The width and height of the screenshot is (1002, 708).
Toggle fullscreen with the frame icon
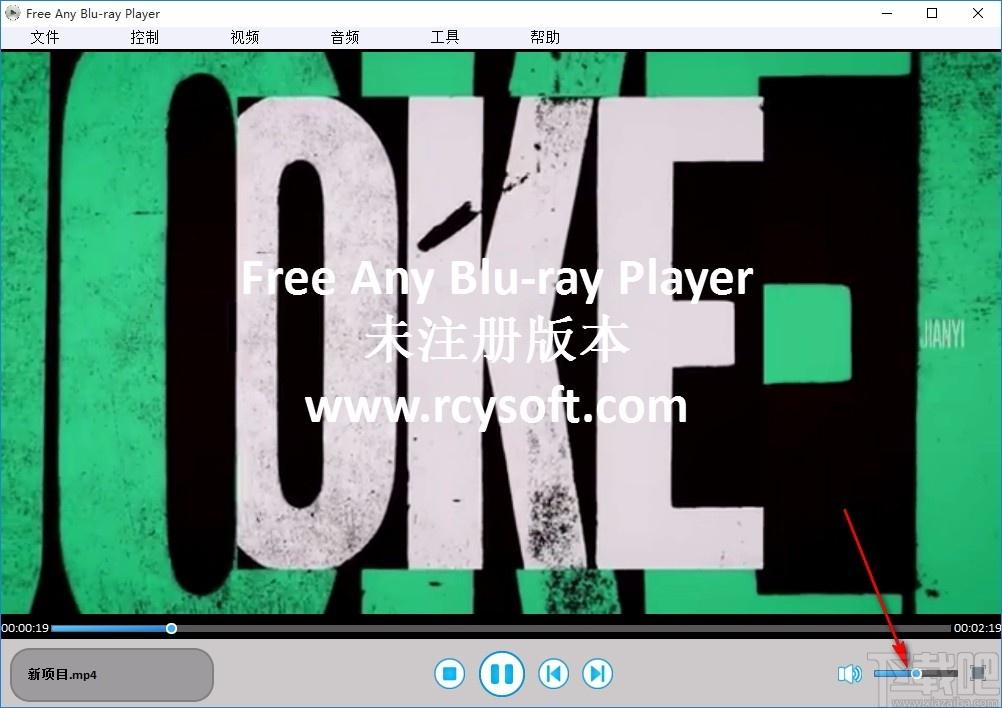978,672
